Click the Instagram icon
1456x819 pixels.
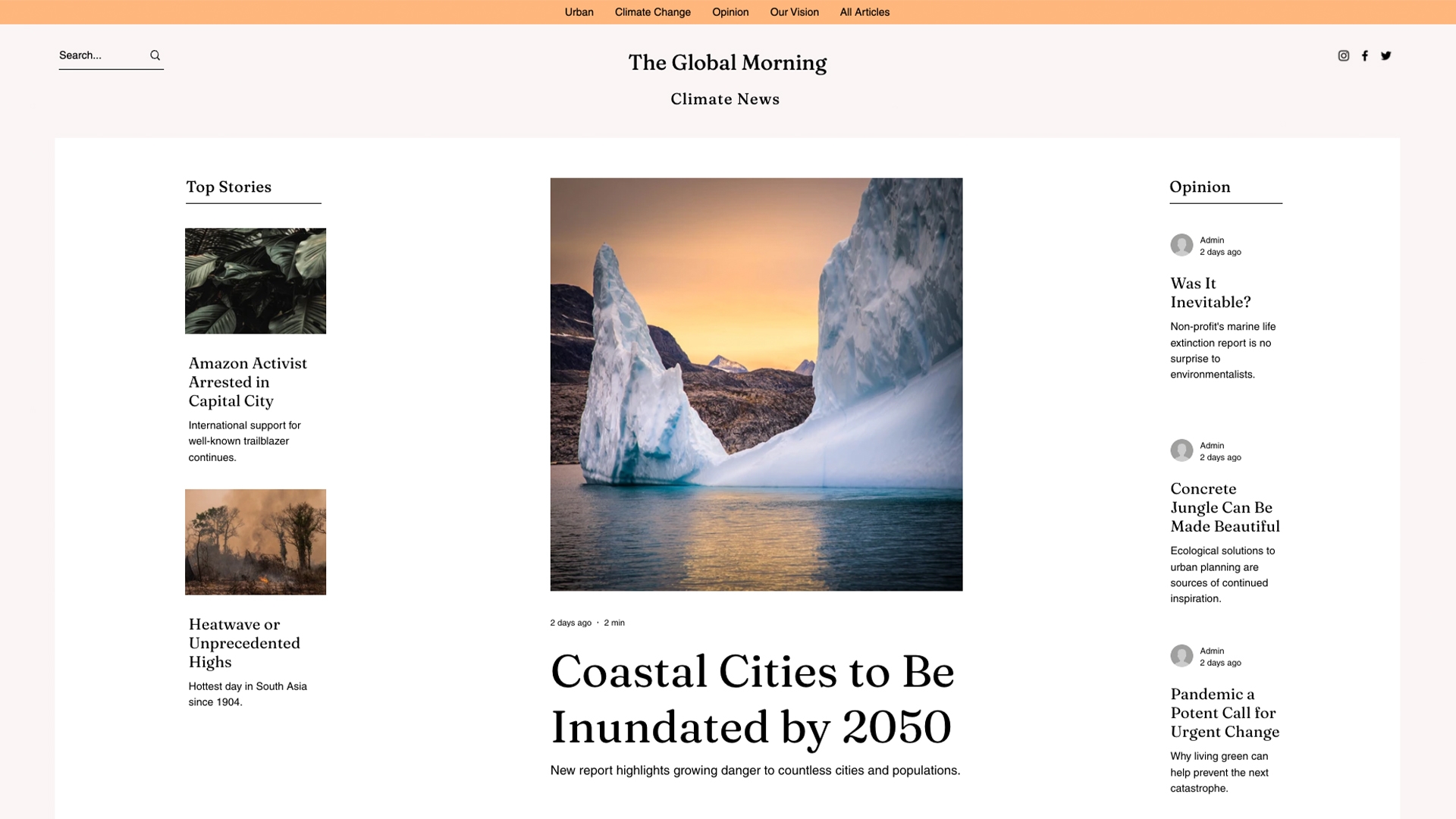click(1344, 55)
